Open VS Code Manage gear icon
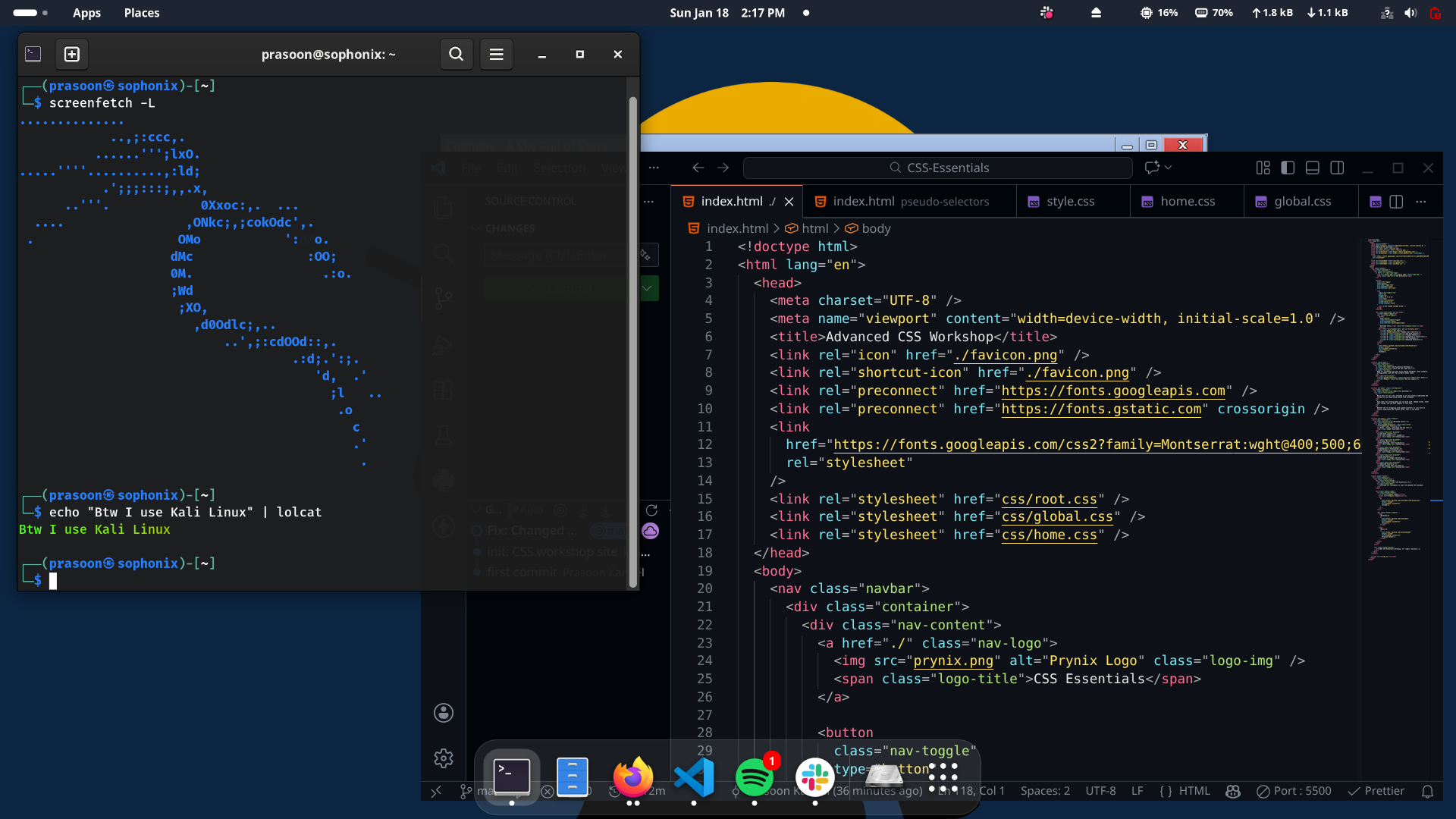The width and height of the screenshot is (1456, 819). click(444, 758)
